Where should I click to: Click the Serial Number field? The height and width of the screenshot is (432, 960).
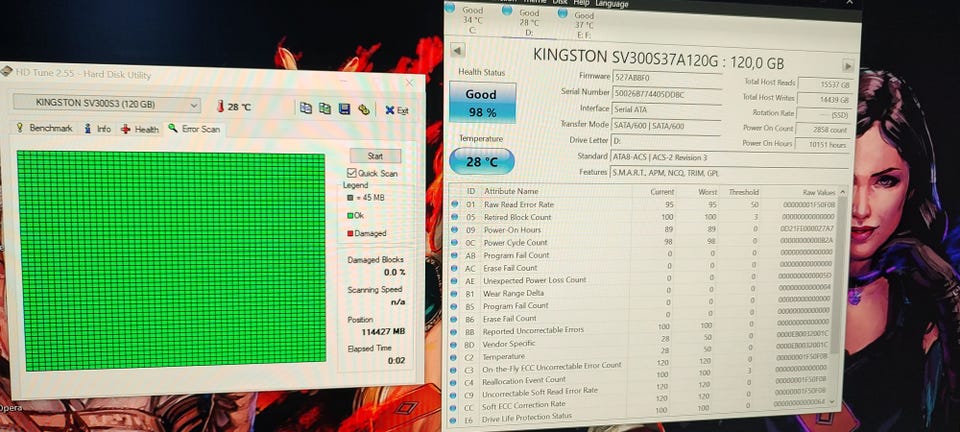[667, 94]
